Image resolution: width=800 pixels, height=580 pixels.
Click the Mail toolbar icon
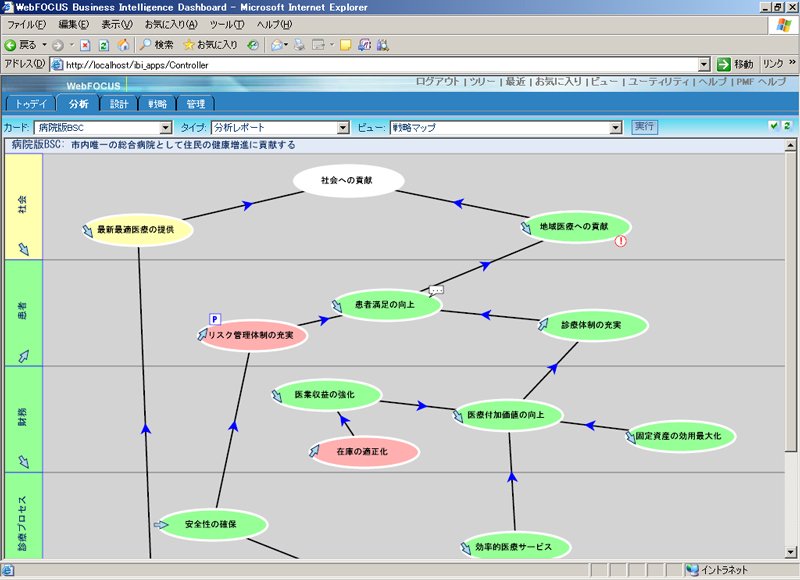pyautogui.click(x=277, y=45)
